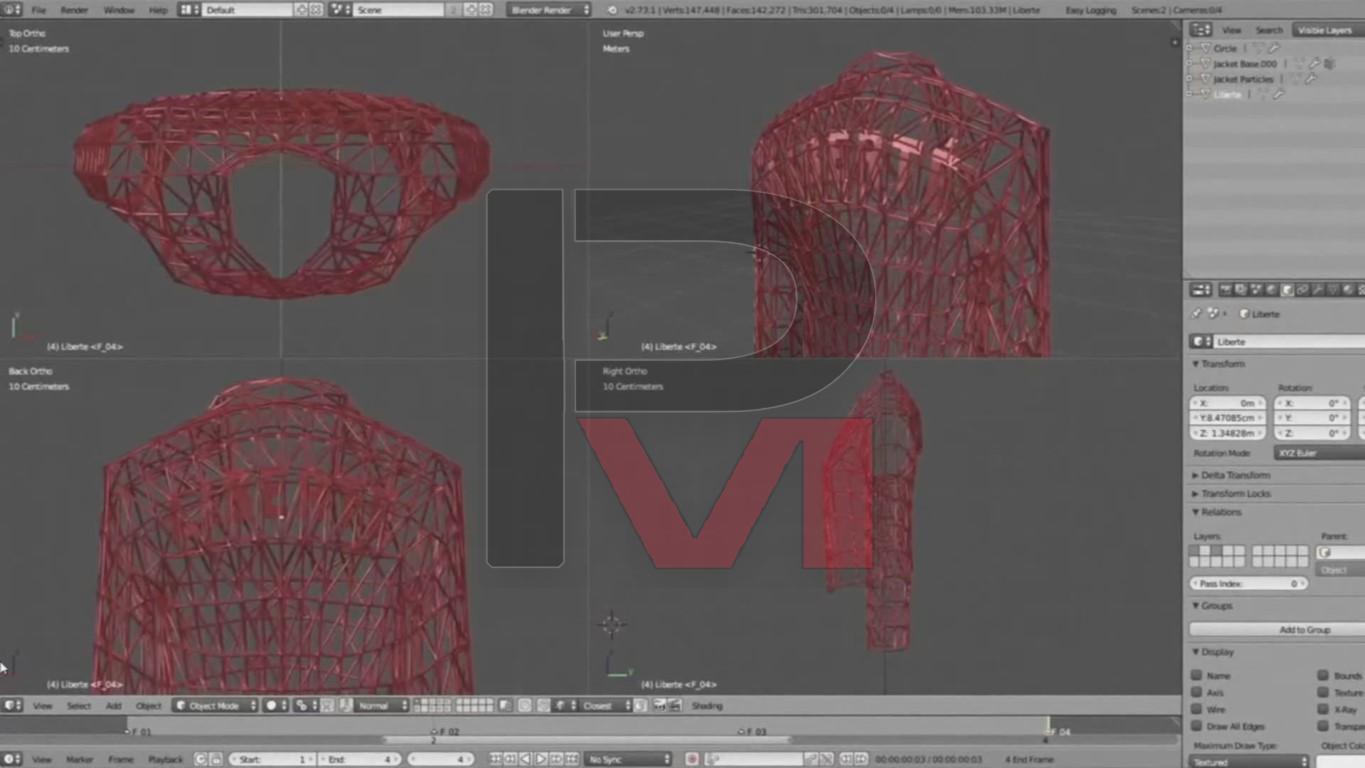The image size is (1365, 768).
Task: Open the Normal transform orientation dropdown
Action: pyautogui.click(x=382, y=706)
